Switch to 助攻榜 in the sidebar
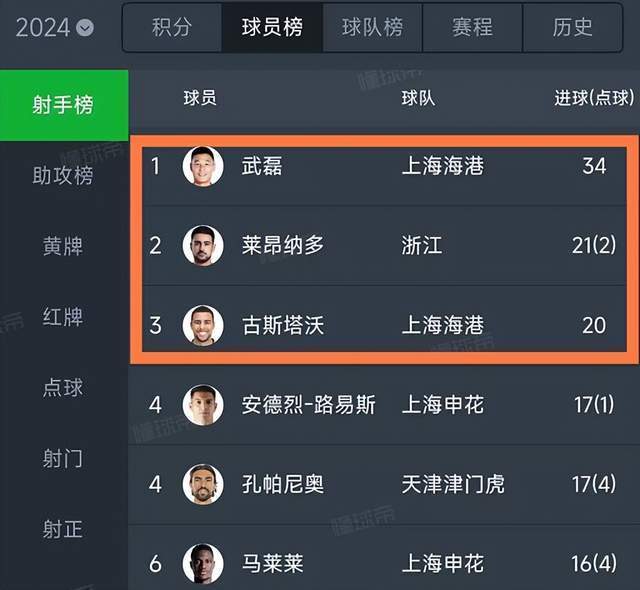640x590 pixels. [63, 176]
